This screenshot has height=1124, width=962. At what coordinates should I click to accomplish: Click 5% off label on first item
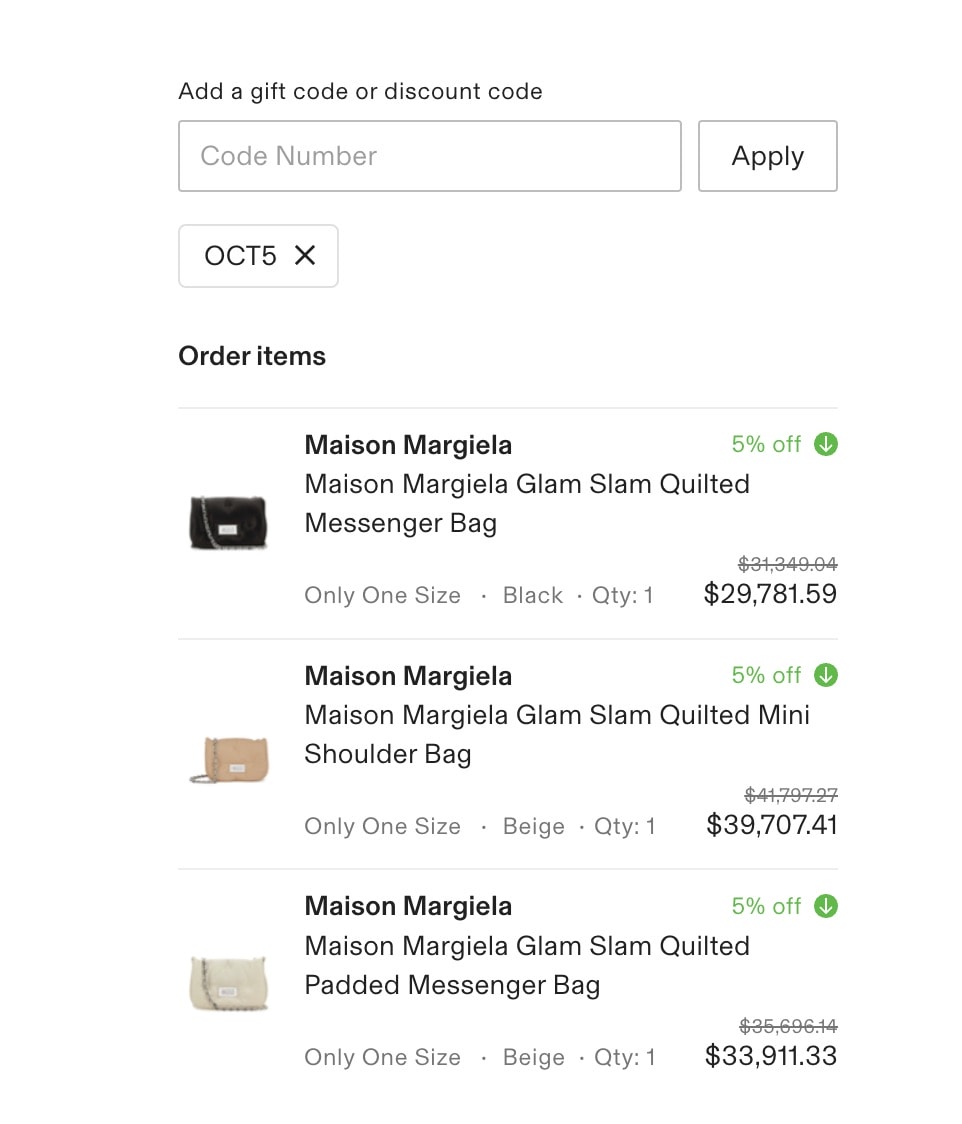pyautogui.click(x=766, y=444)
